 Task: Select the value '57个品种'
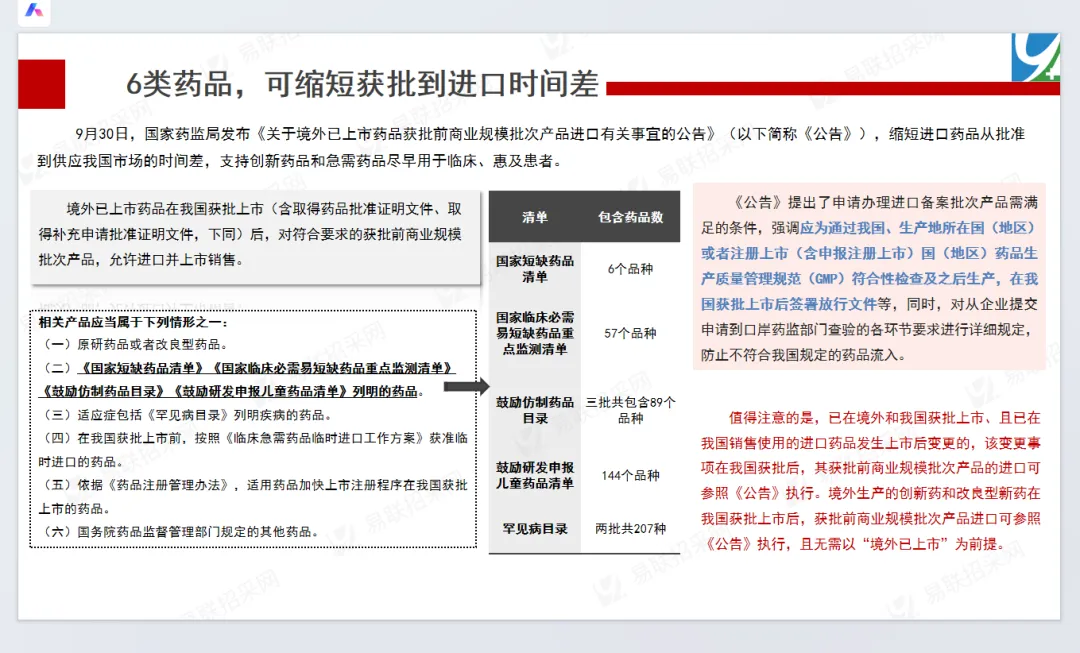(x=630, y=333)
